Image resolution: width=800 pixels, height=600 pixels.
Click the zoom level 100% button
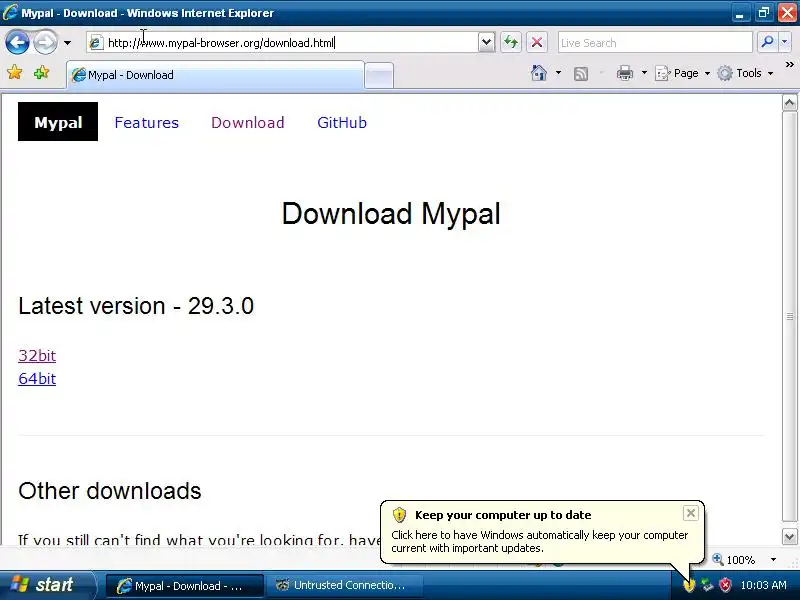[x=735, y=560]
